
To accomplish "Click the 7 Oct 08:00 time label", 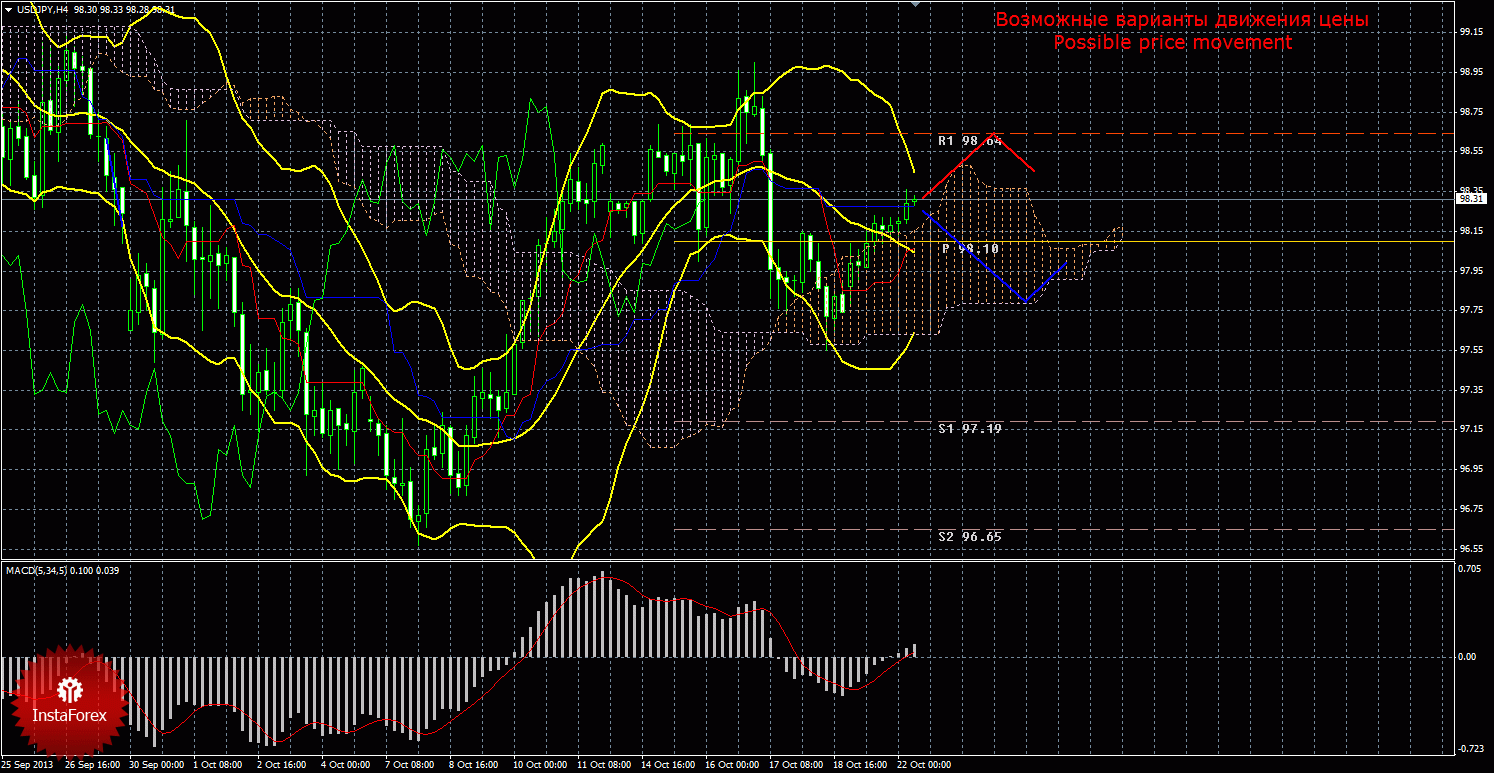I will click(x=410, y=765).
